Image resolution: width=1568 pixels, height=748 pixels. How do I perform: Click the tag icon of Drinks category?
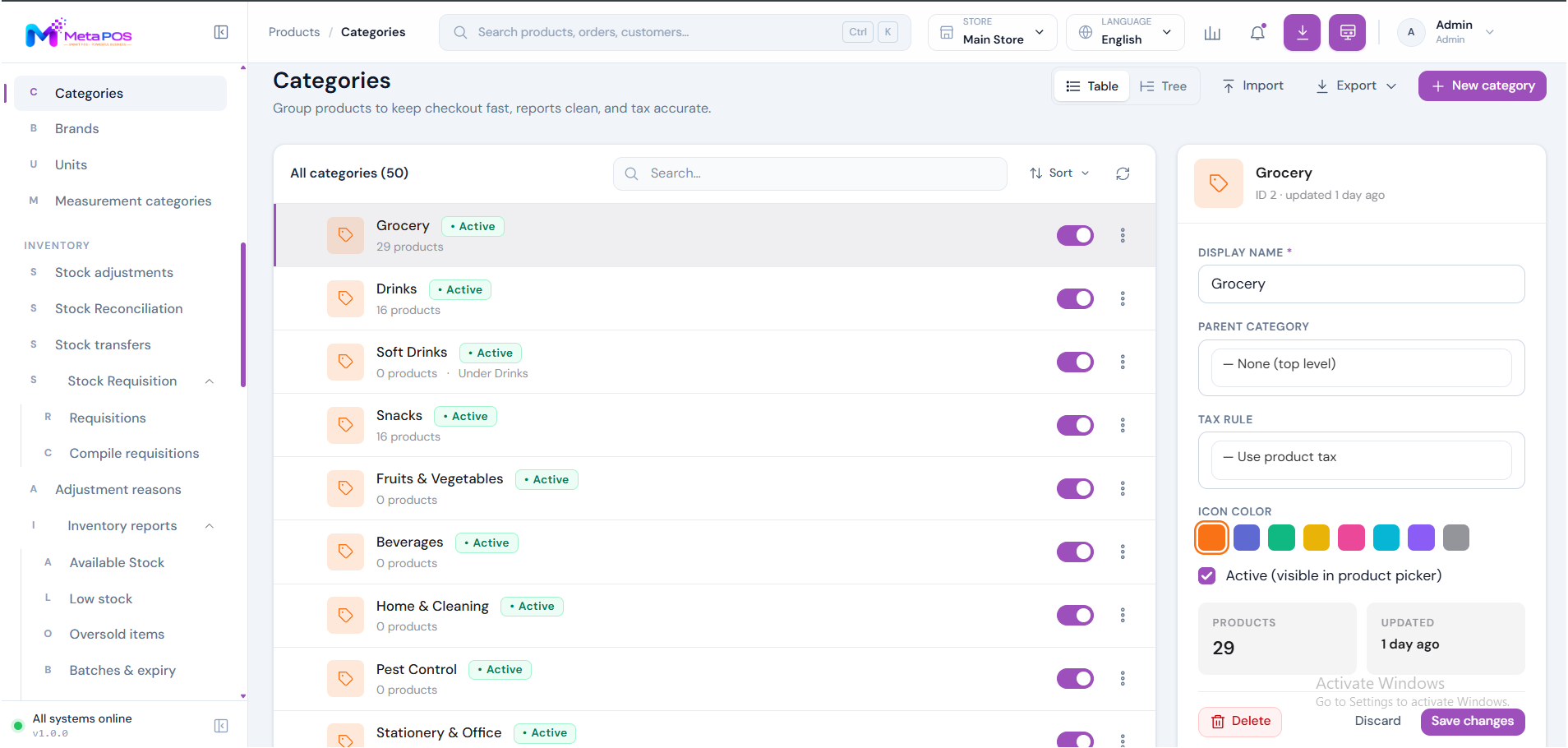click(x=345, y=298)
